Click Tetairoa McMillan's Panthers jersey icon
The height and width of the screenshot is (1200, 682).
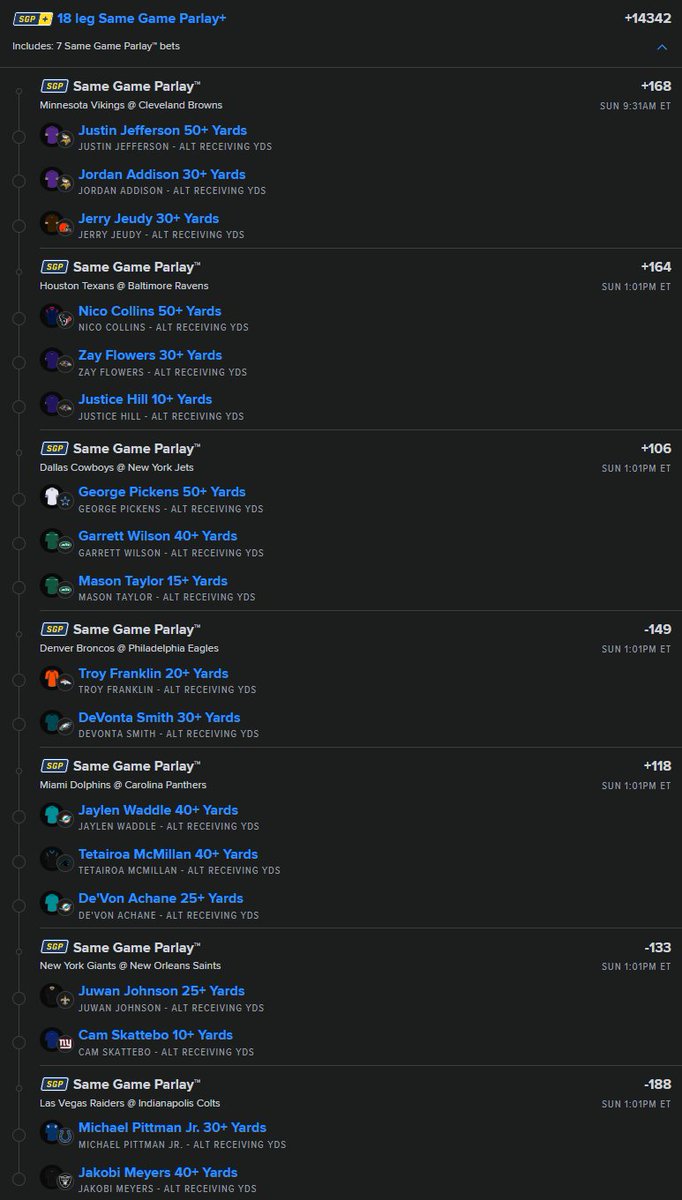(52, 858)
